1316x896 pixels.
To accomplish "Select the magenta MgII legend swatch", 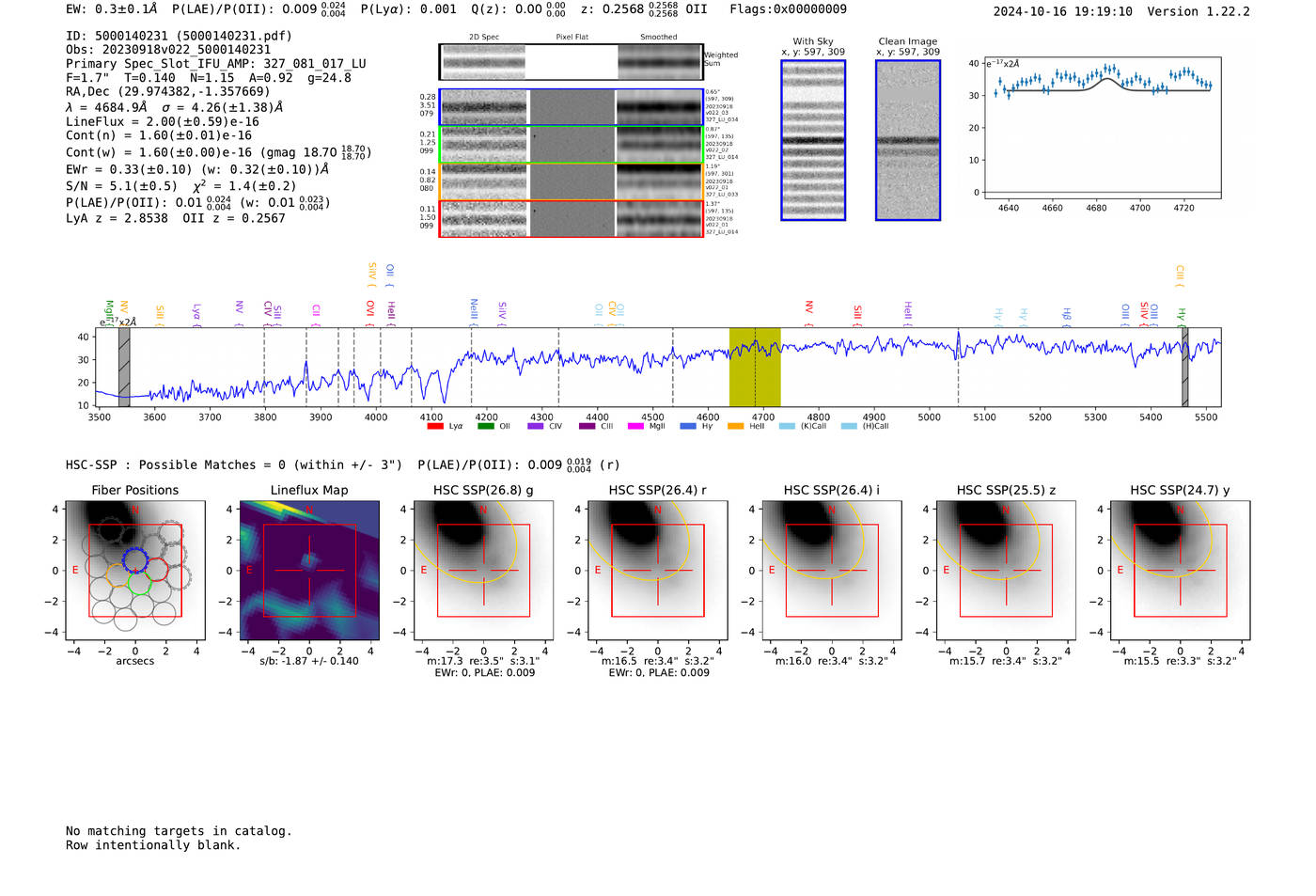I will coord(635,426).
